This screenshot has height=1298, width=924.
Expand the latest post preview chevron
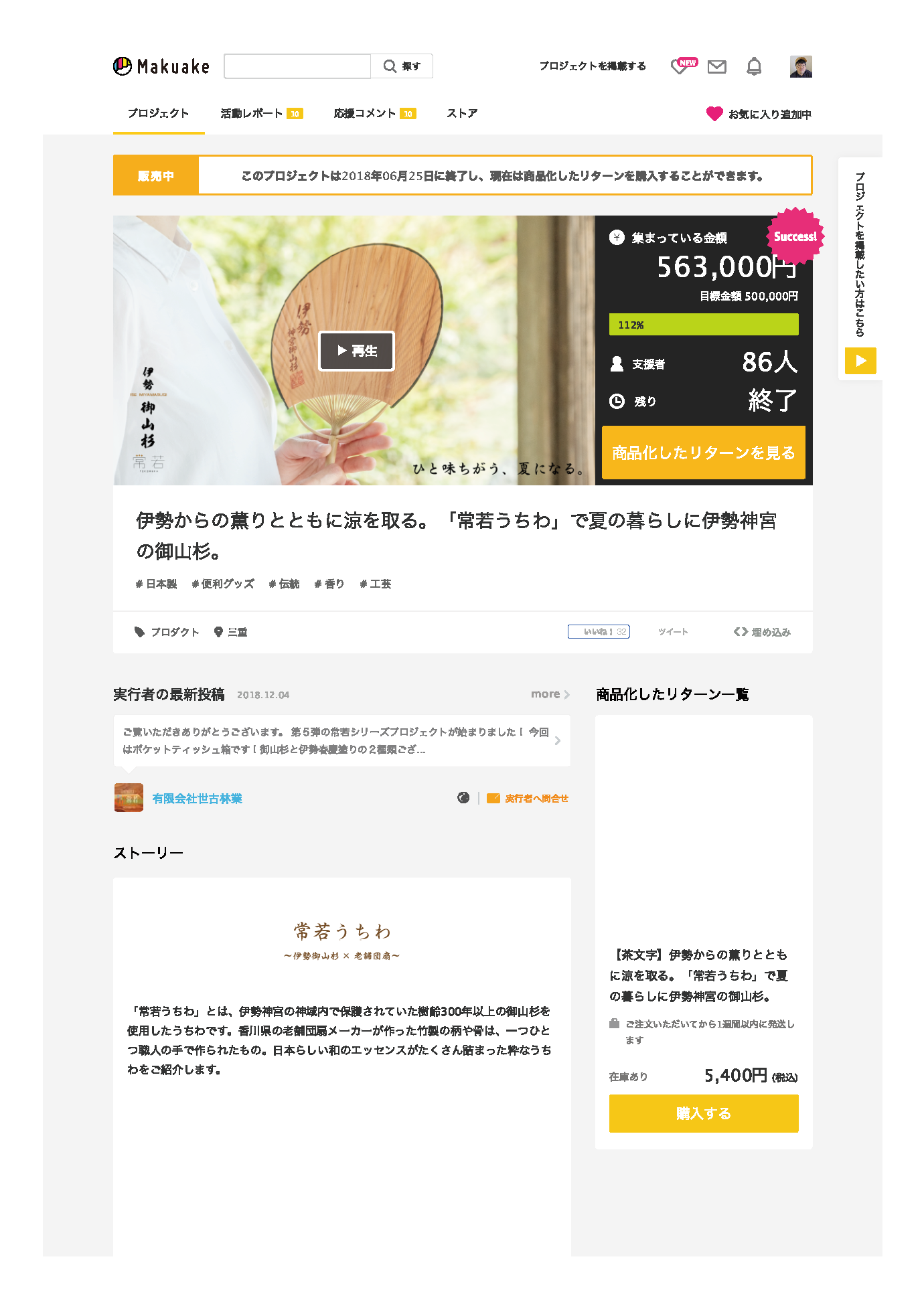tap(558, 740)
